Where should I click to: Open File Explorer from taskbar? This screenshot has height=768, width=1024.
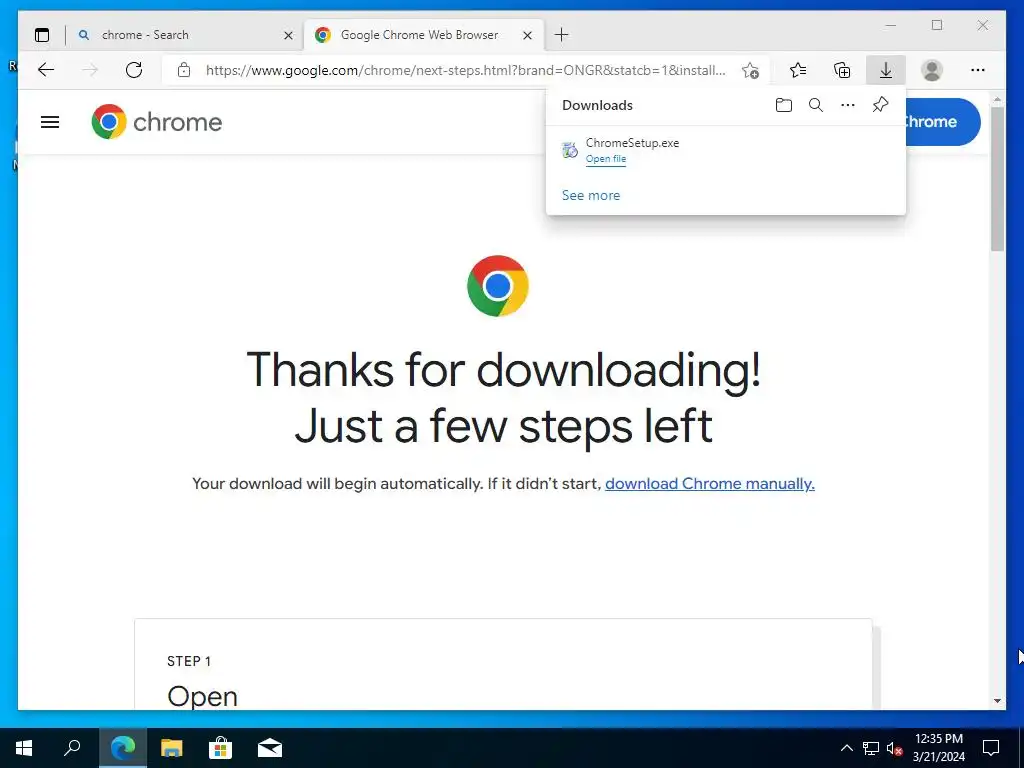172,748
